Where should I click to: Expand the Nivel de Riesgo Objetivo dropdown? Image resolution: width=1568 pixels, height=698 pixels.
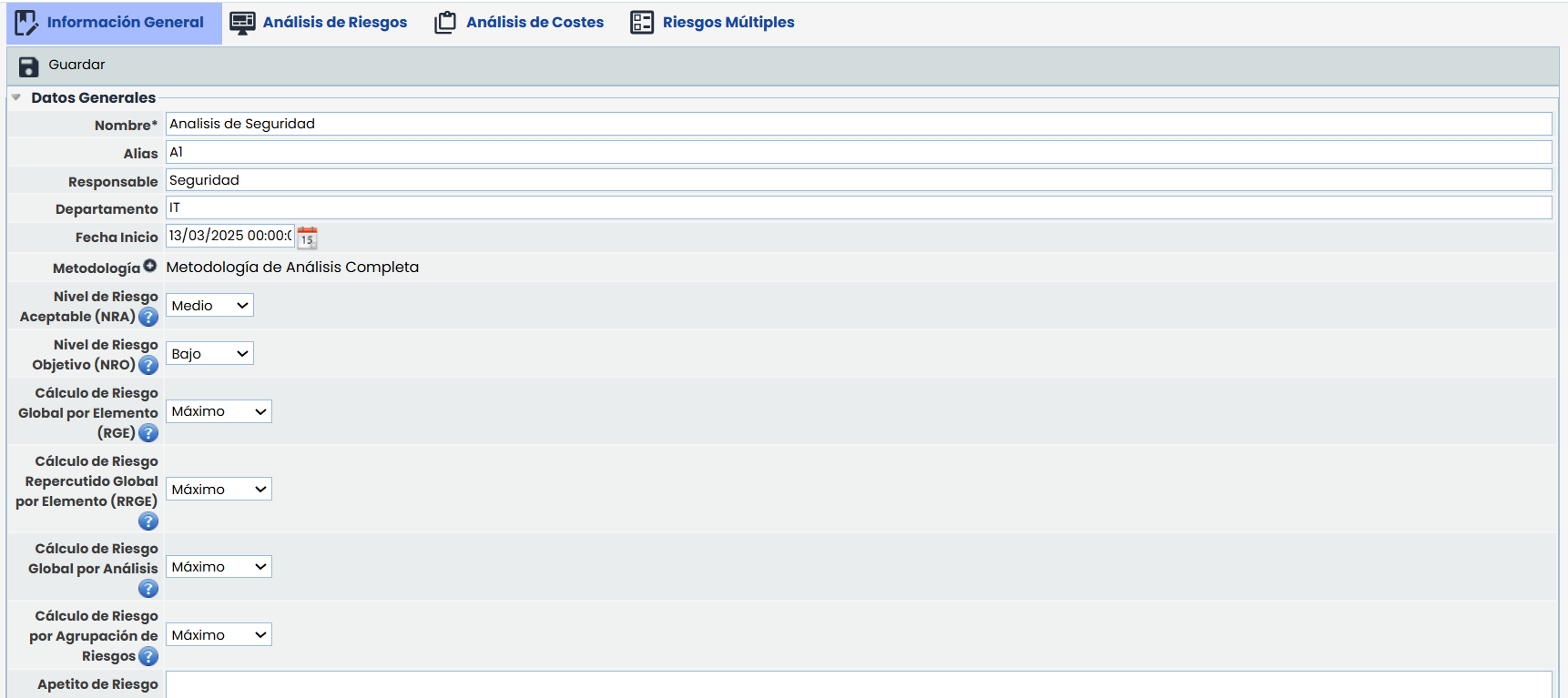(209, 354)
